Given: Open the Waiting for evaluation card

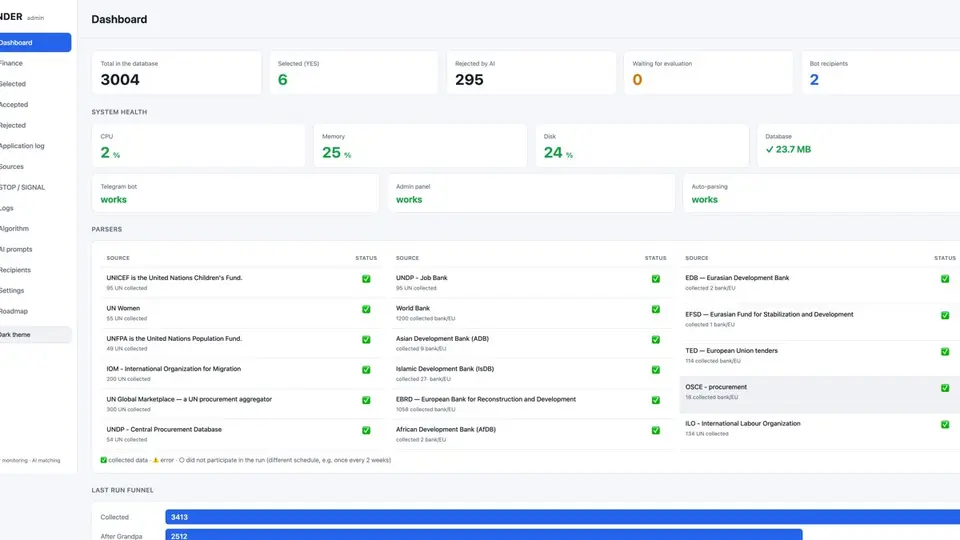Looking at the screenshot, I should click(708, 73).
